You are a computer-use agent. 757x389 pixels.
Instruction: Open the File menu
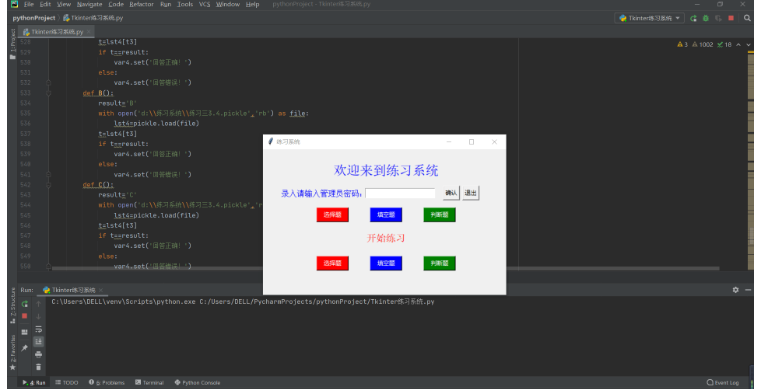click(x=29, y=4)
